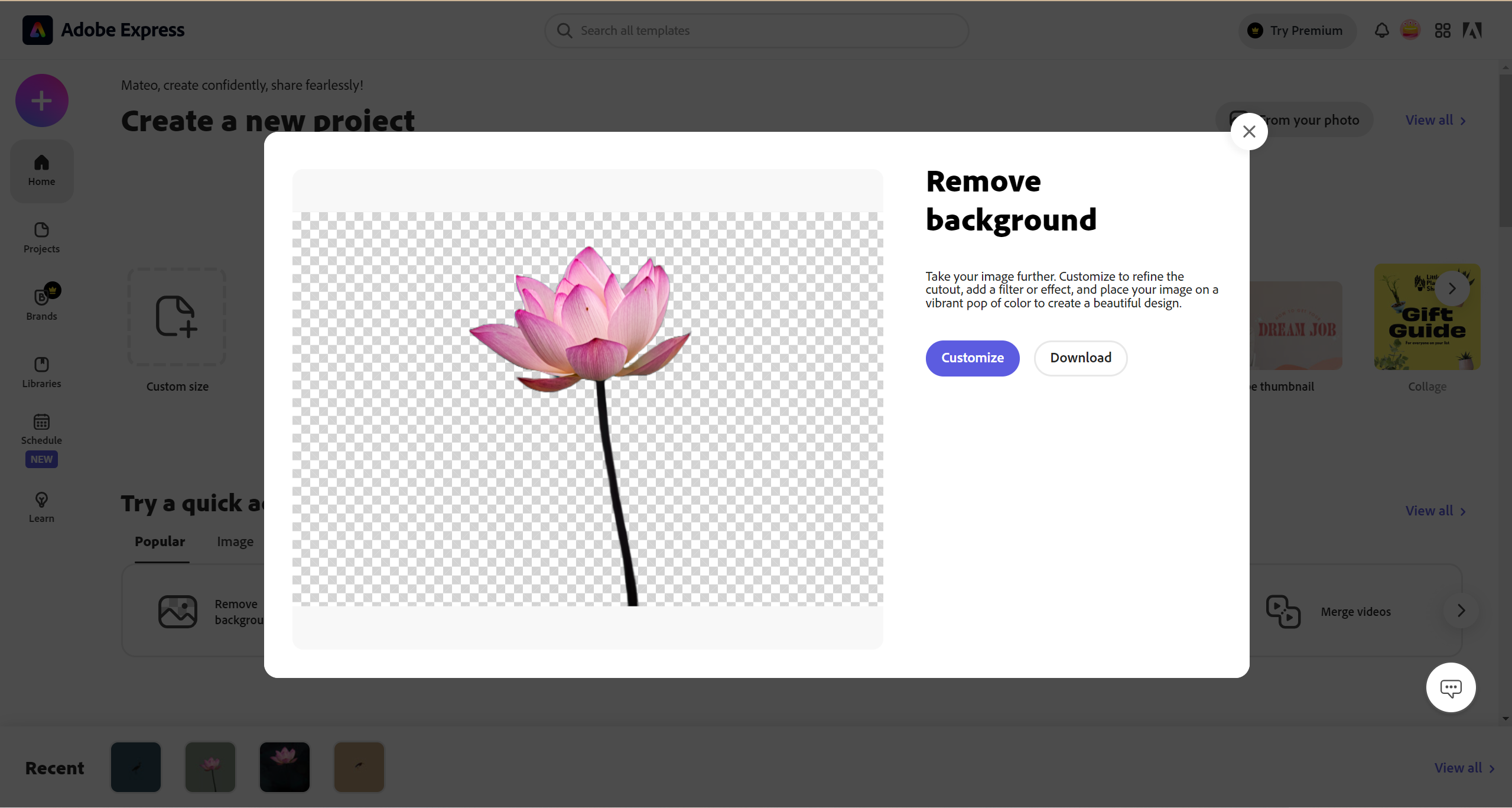Click the Try Premium button

click(1298, 31)
